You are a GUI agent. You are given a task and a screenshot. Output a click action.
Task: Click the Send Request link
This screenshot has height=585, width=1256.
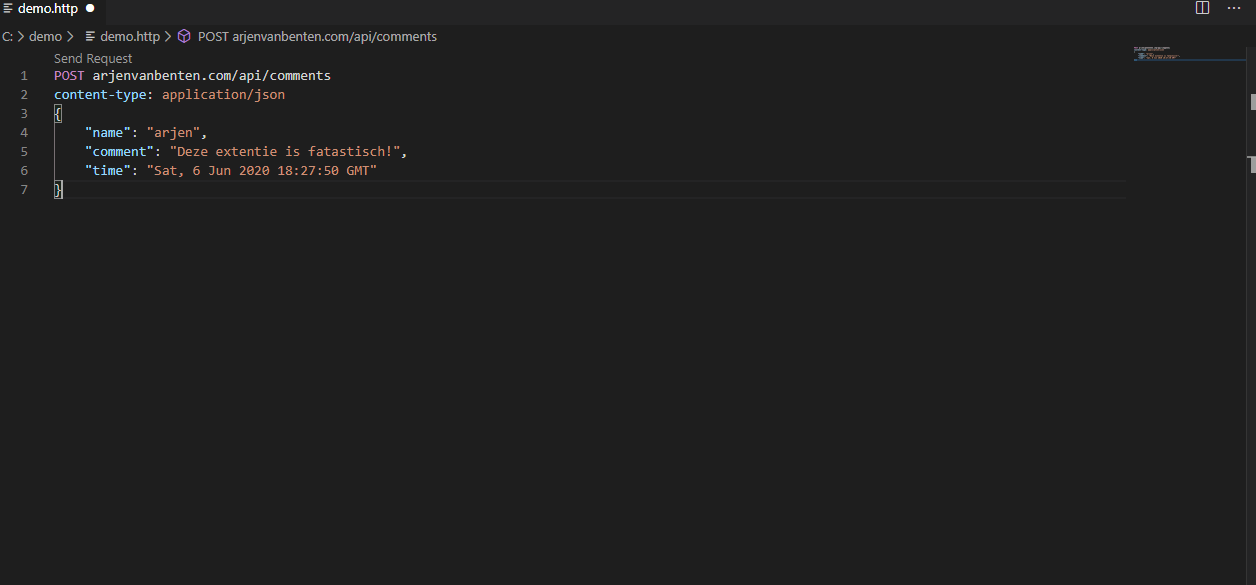[x=93, y=58]
